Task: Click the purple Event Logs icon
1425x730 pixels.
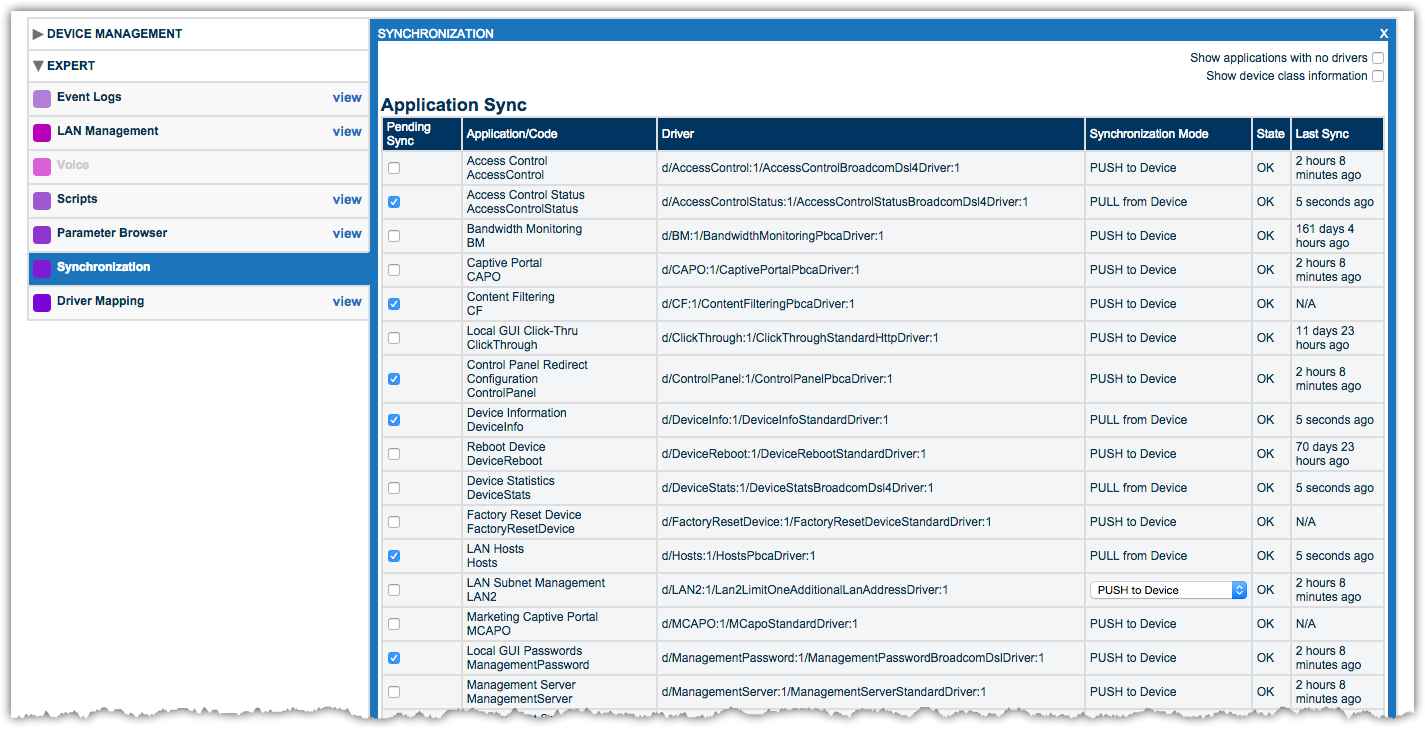Action: point(42,98)
